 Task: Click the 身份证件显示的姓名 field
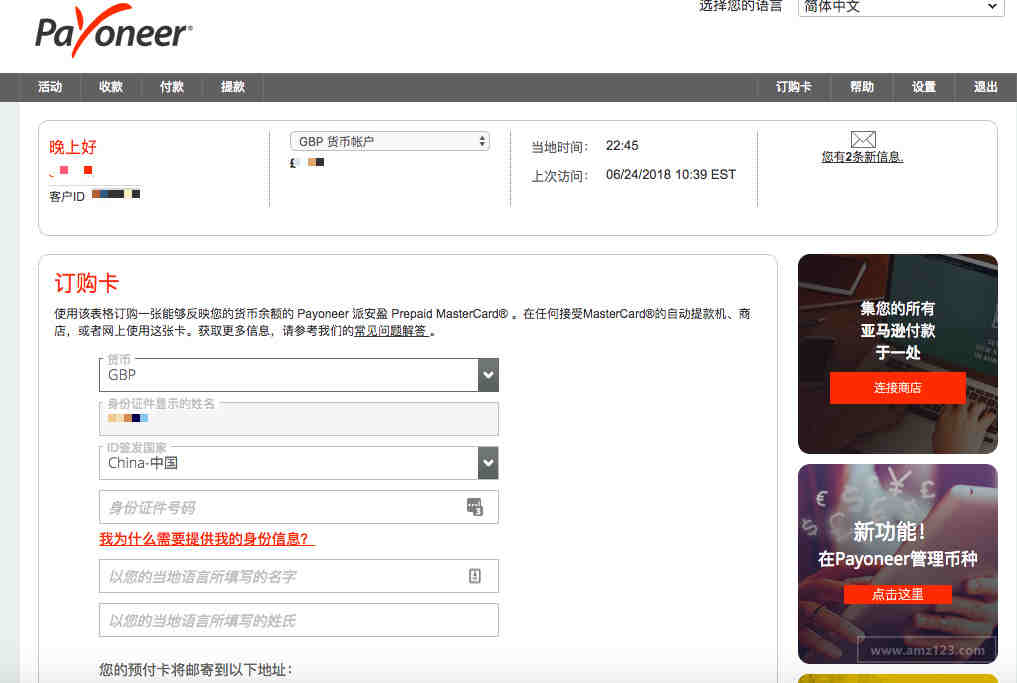298,419
